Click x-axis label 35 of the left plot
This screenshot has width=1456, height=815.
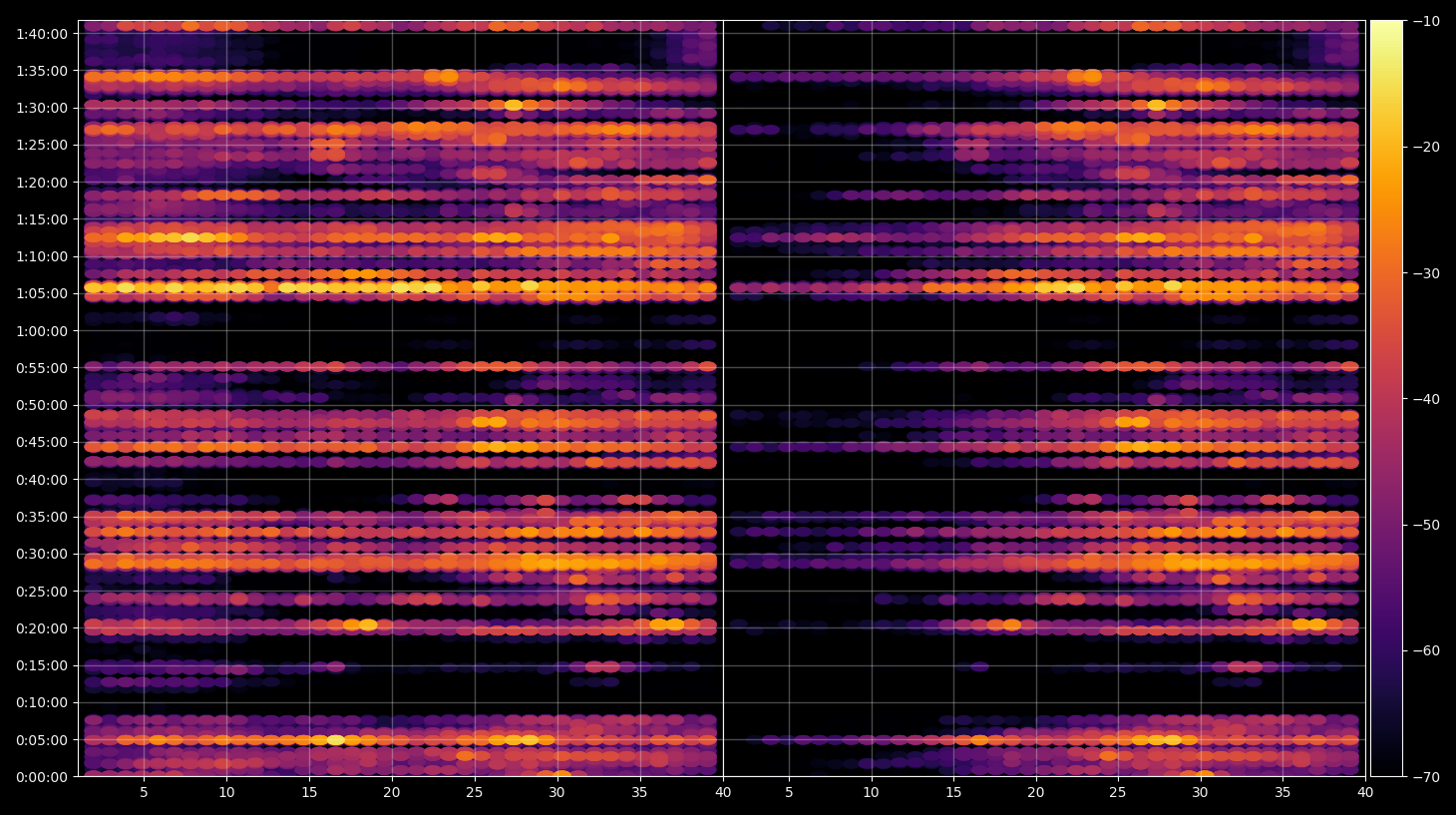point(639,793)
